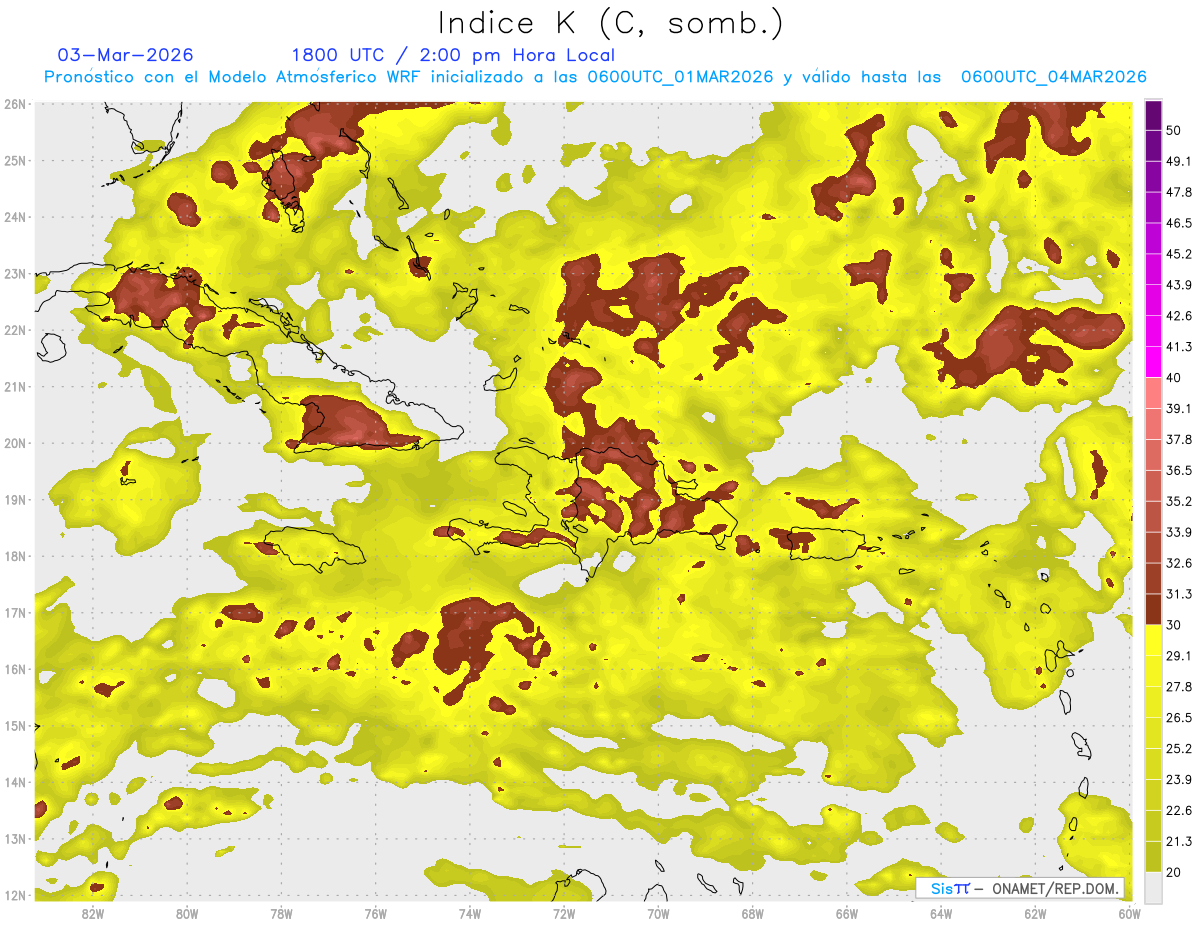
Task: Click the colorbar label "35.2"
Action: (1179, 502)
